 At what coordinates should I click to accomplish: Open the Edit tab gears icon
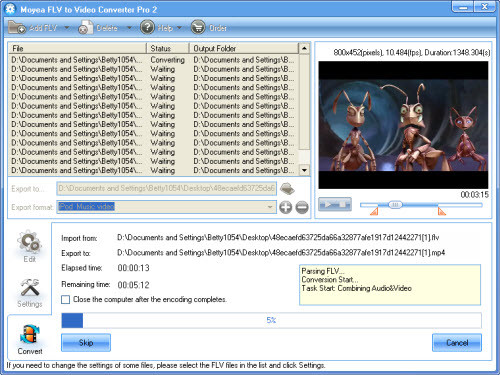tap(29, 242)
